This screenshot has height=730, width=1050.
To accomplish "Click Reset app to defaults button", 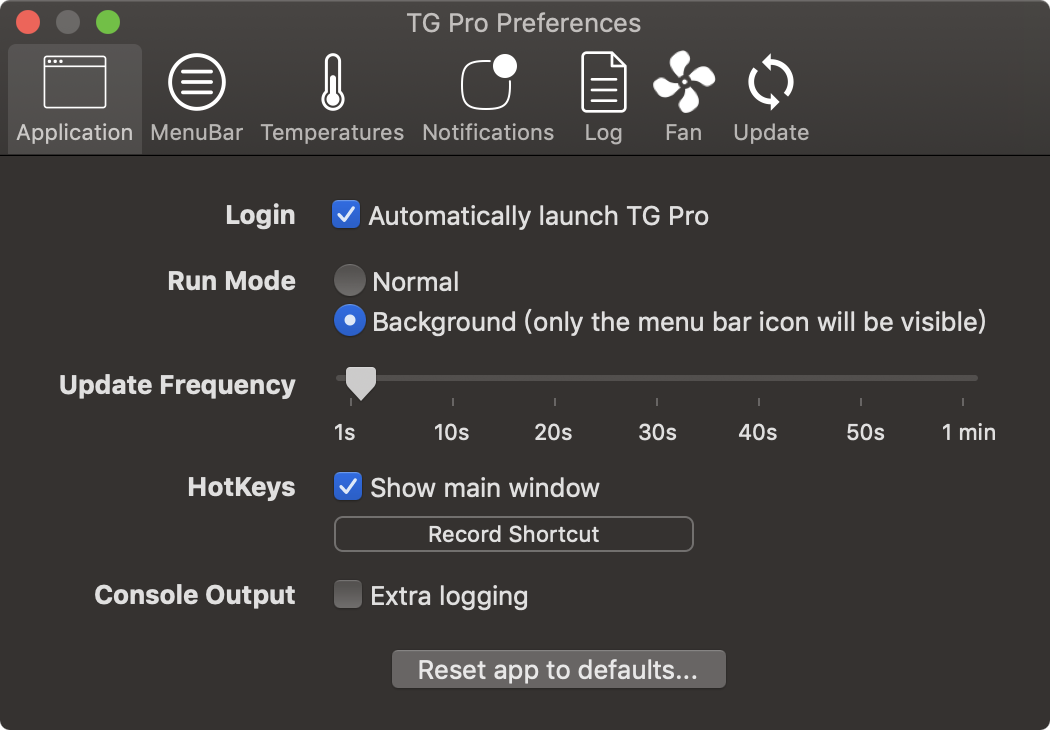I will coord(558,669).
